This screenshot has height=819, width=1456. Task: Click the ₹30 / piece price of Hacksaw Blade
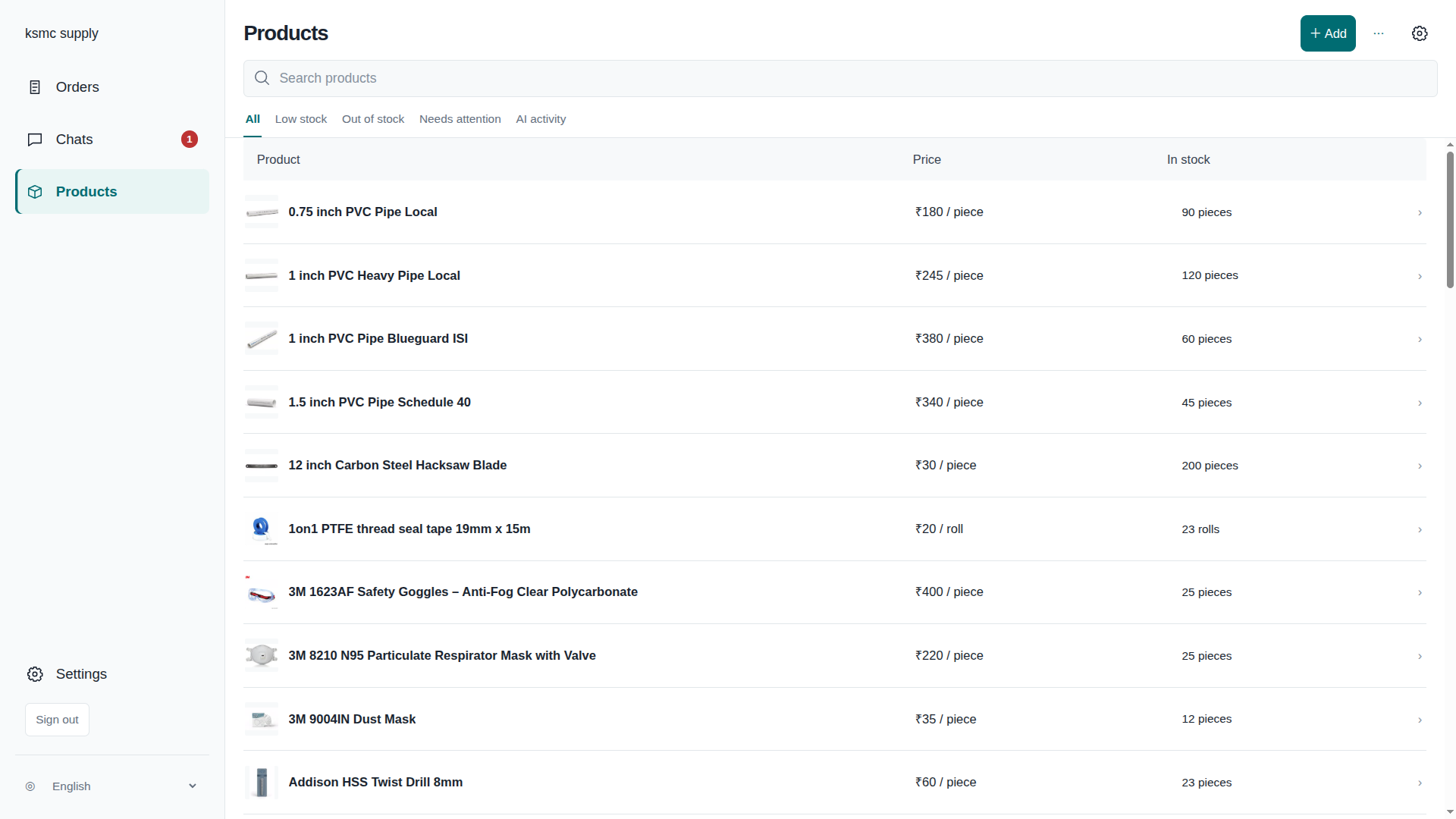tap(946, 466)
